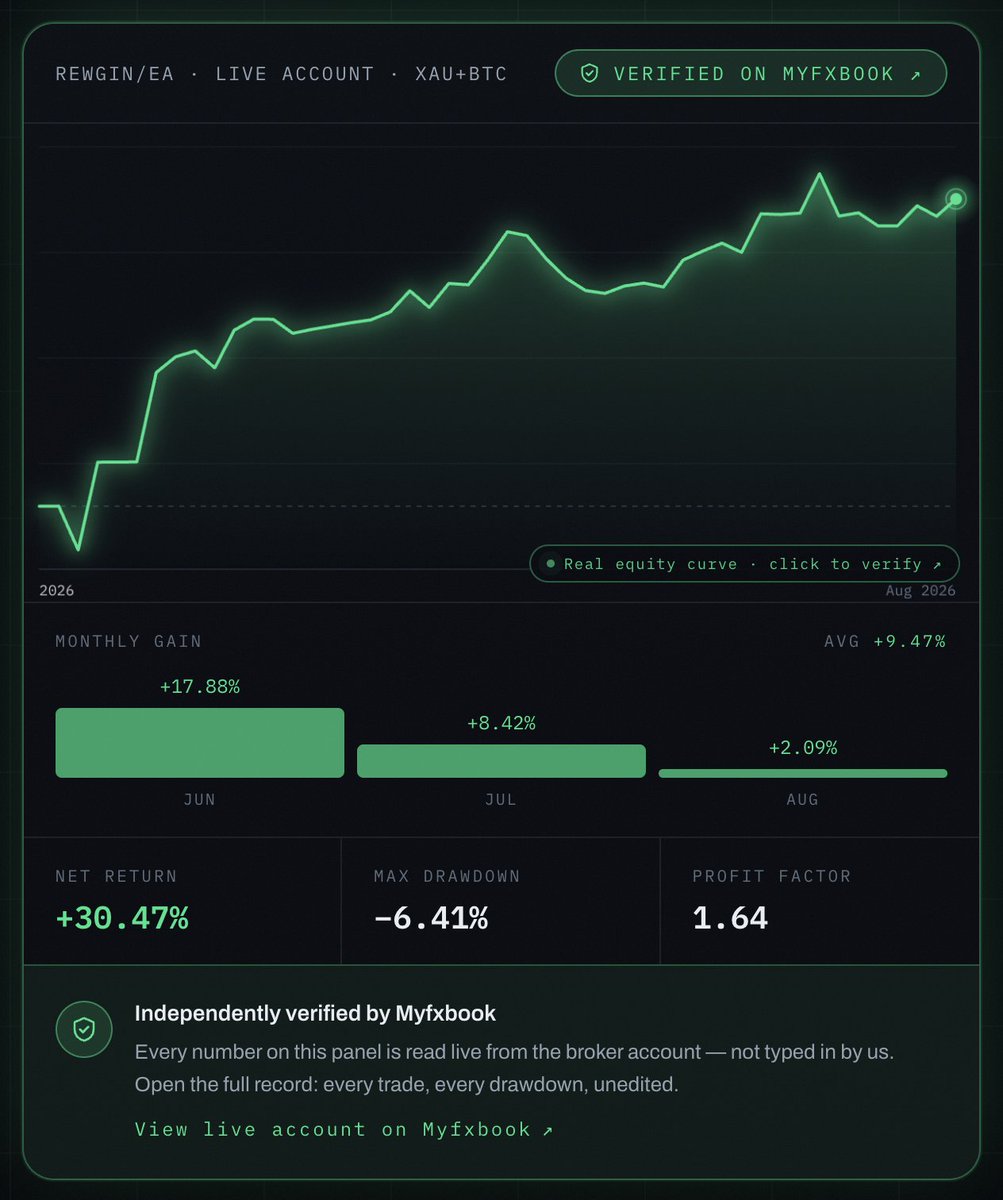Select the JUL monthly gain bar

[x=501, y=761]
